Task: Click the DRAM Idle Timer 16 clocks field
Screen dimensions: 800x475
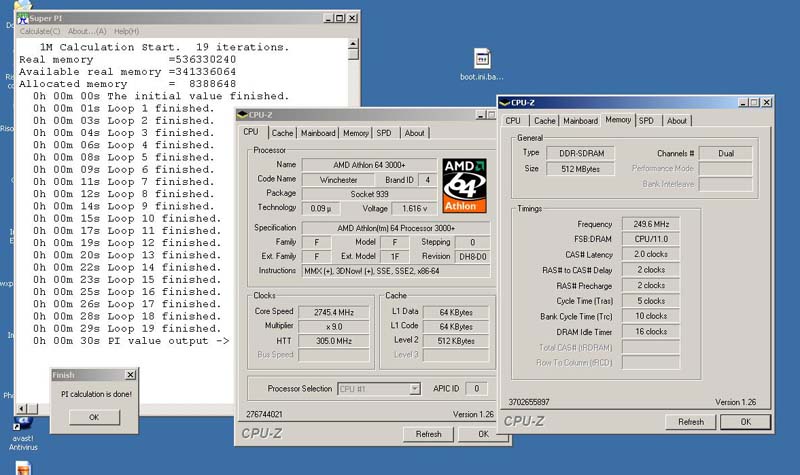Action: coord(651,332)
